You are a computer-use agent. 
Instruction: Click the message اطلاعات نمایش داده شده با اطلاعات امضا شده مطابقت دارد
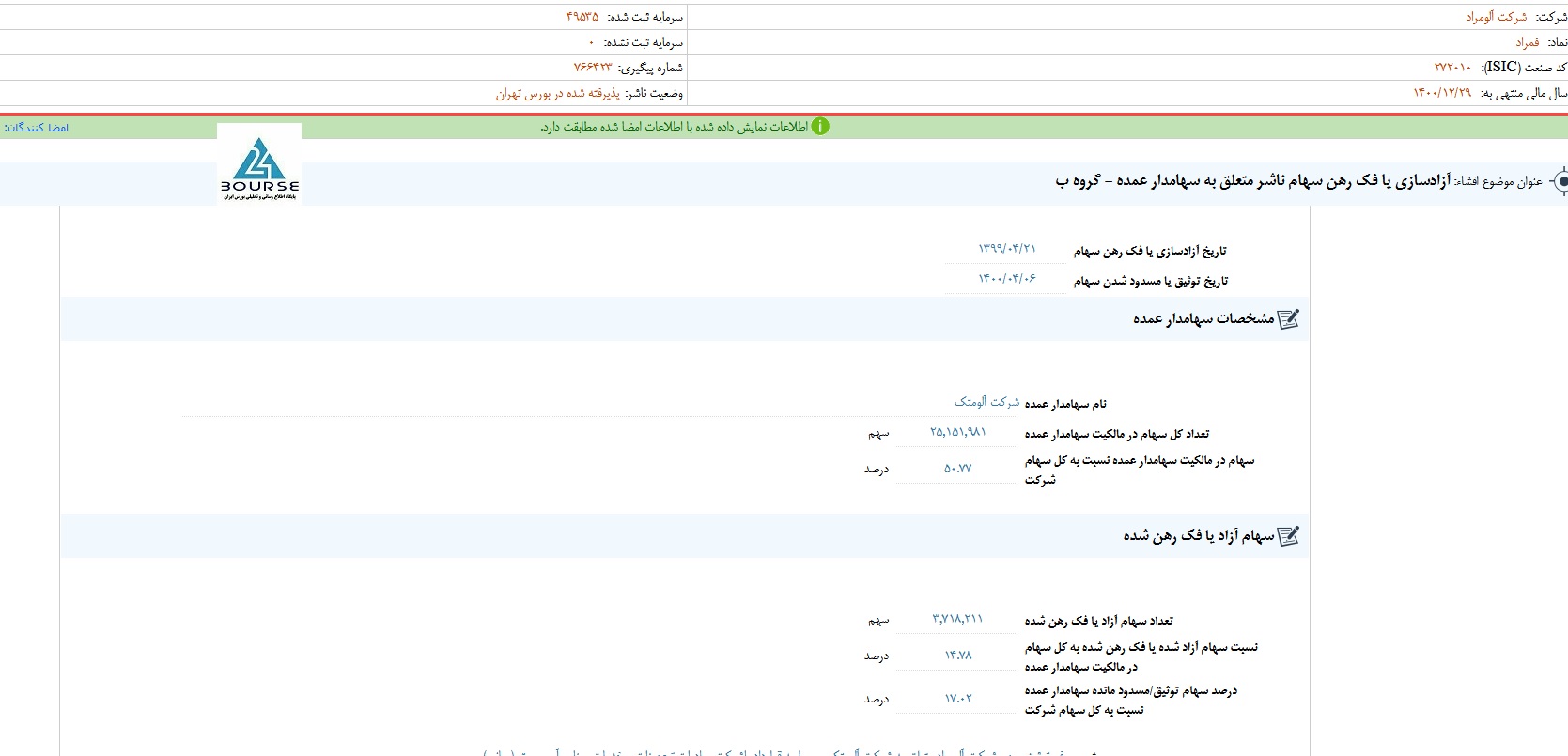[x=674, y=127]
